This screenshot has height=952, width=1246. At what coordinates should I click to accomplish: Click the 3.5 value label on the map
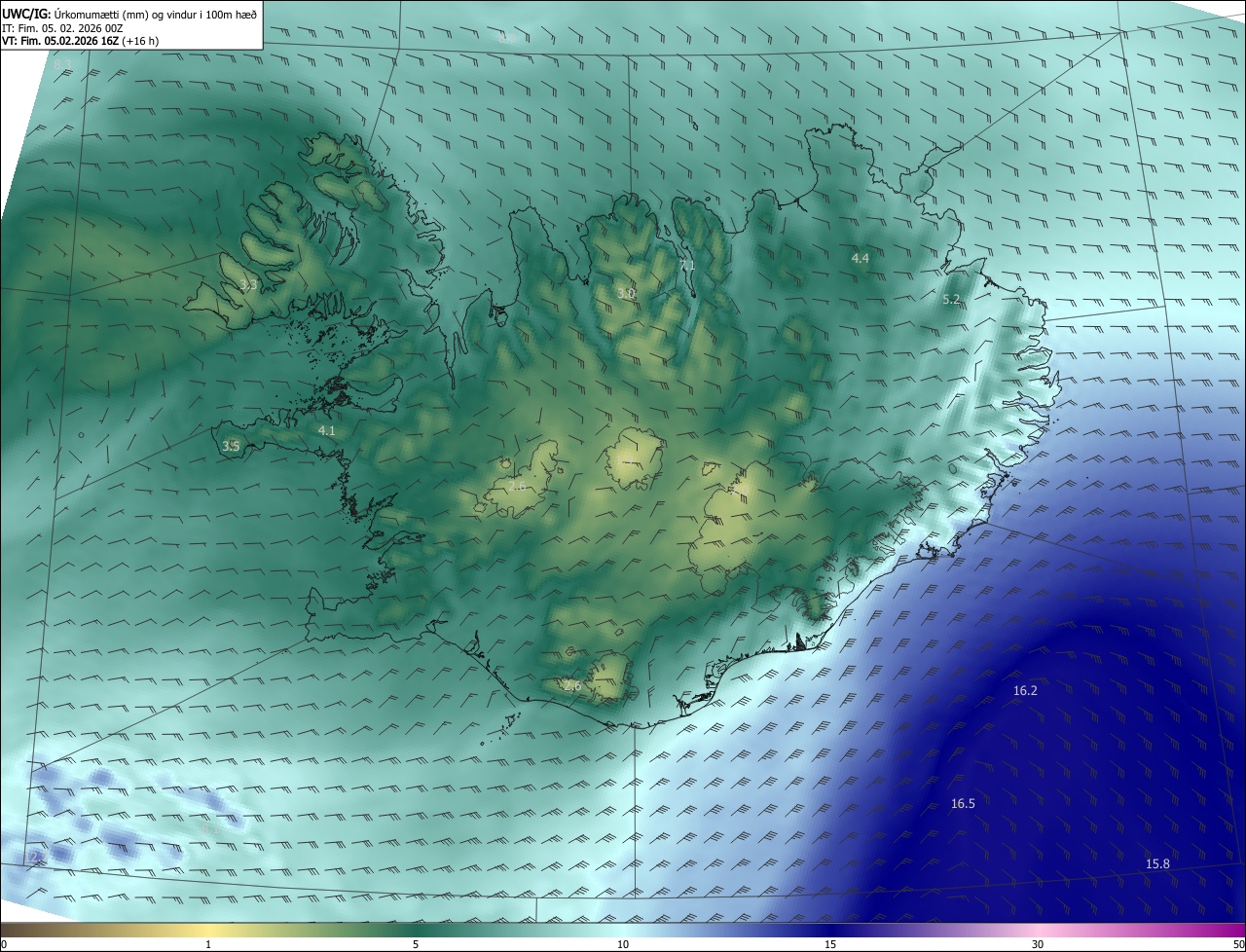click(x=231, y=446)
